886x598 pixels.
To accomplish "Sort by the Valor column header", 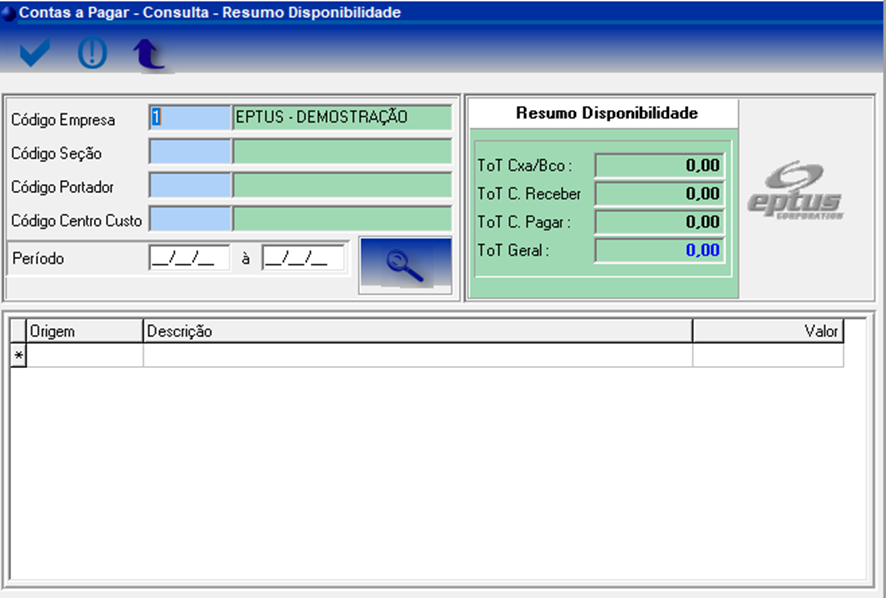I will (767, 331).
